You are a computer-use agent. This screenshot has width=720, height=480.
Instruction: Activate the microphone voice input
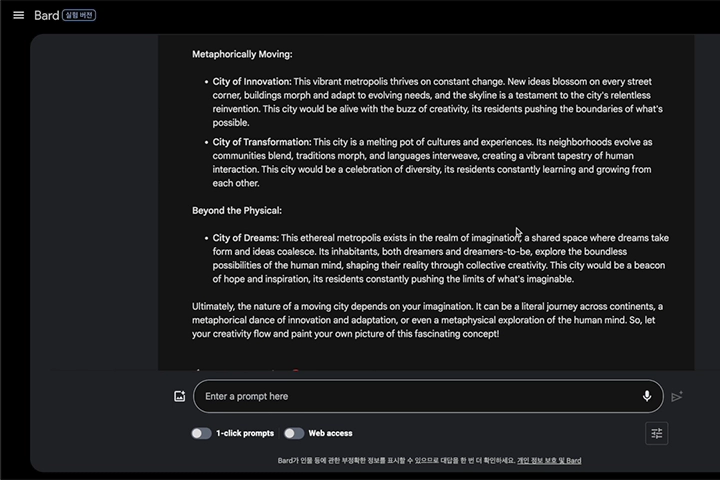(x=647, y=396)
